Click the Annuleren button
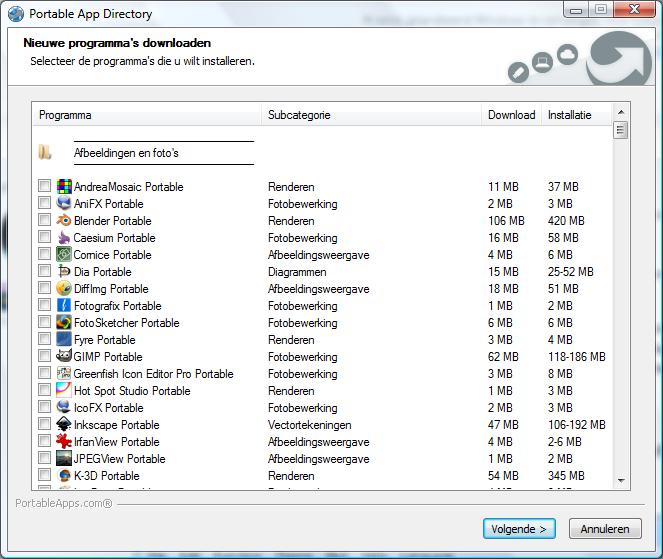The image size is (663, 559). pos(605,529)
